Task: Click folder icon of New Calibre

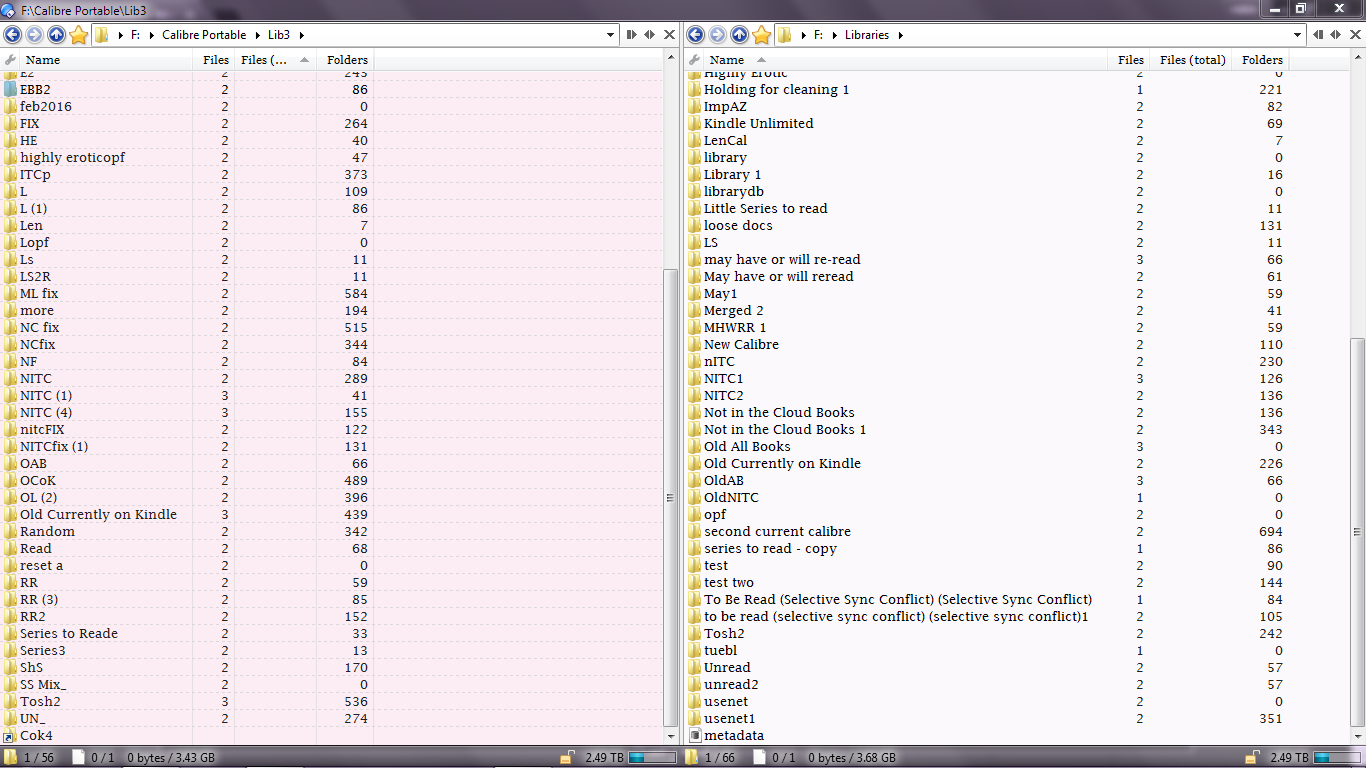Action: pyautogui.click(x=695, y=345)
